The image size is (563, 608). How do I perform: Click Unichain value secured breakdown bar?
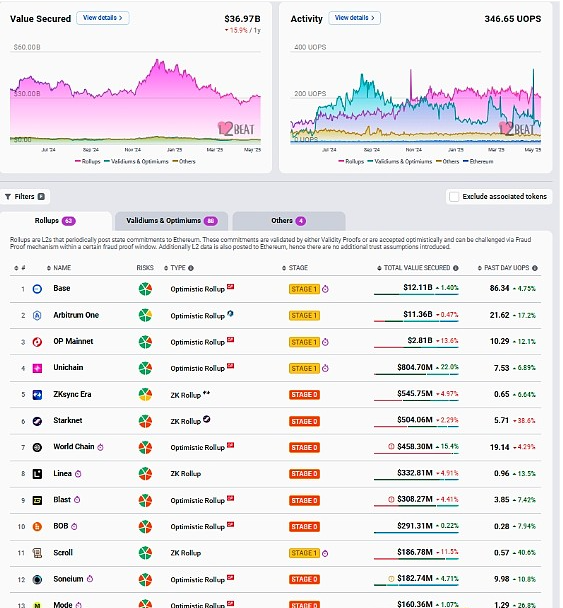pos(416,374)
